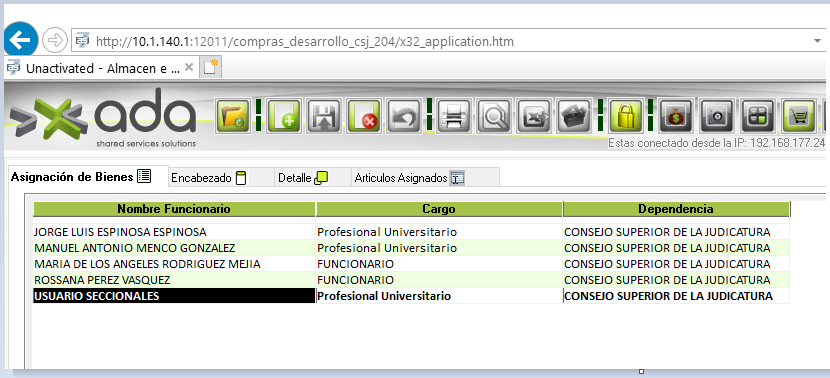Click the browser back arrow button

21,40
